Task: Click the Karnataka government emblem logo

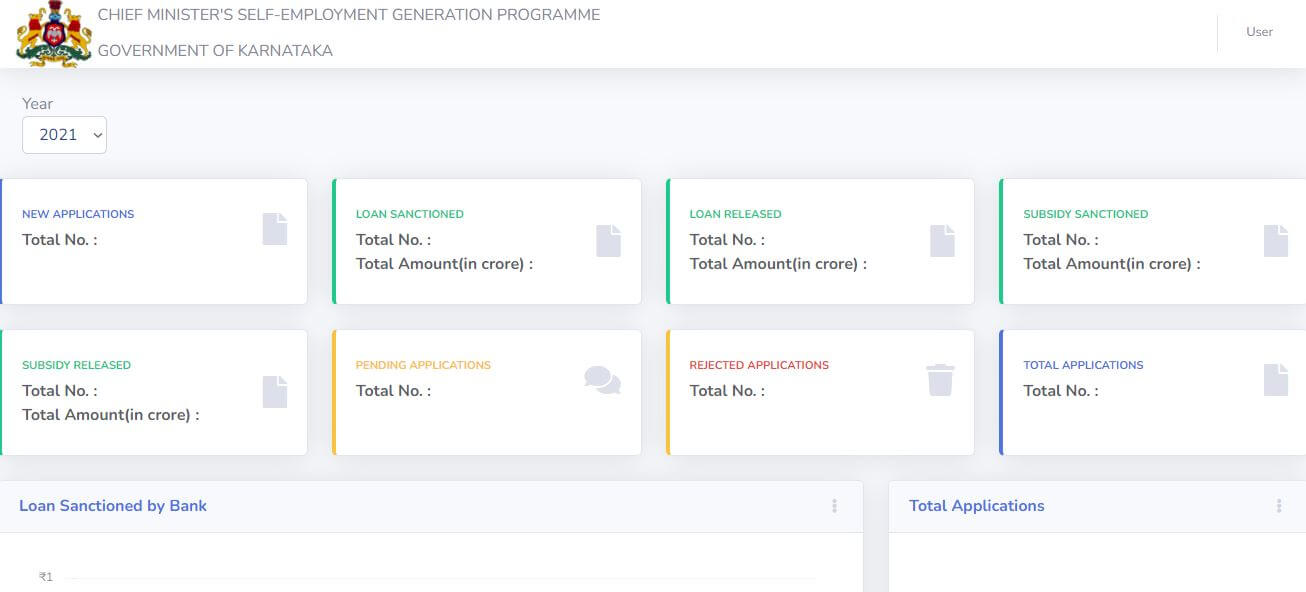Action: click(x=54, y=35)
